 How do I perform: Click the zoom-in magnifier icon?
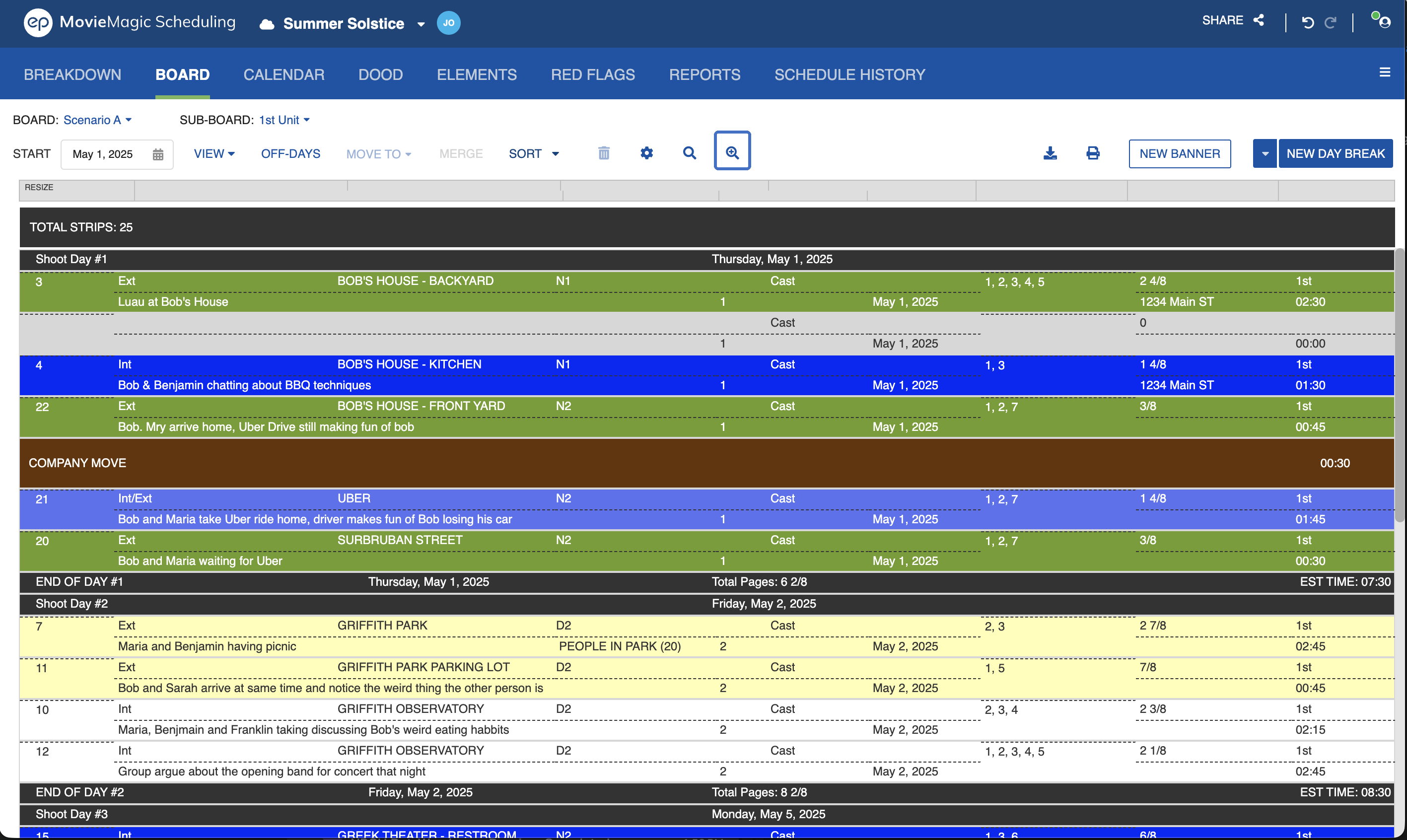pos(732,150)
